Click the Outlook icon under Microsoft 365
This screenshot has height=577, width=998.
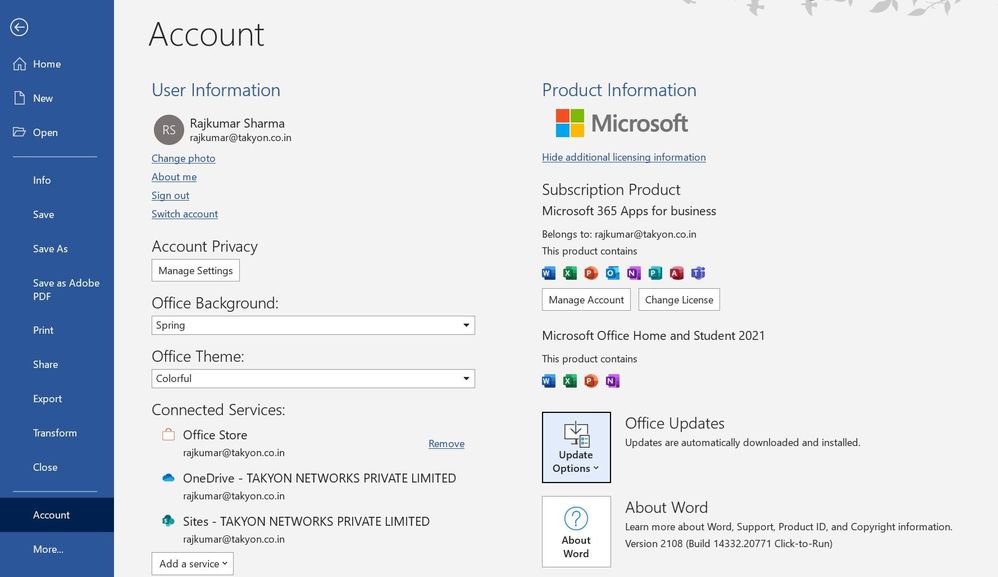point(612,273)
